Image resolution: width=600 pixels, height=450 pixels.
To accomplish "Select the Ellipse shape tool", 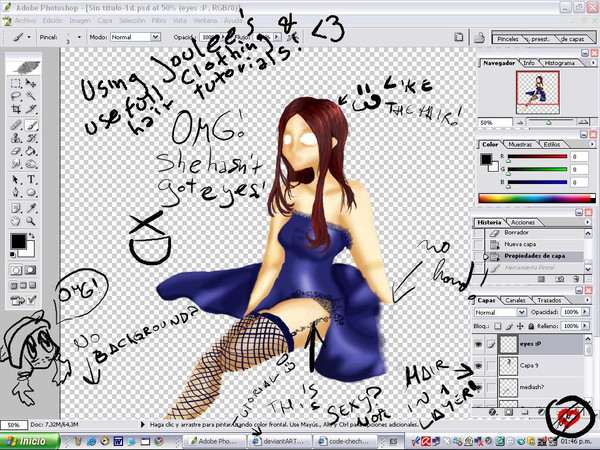I will pos(31,192).
